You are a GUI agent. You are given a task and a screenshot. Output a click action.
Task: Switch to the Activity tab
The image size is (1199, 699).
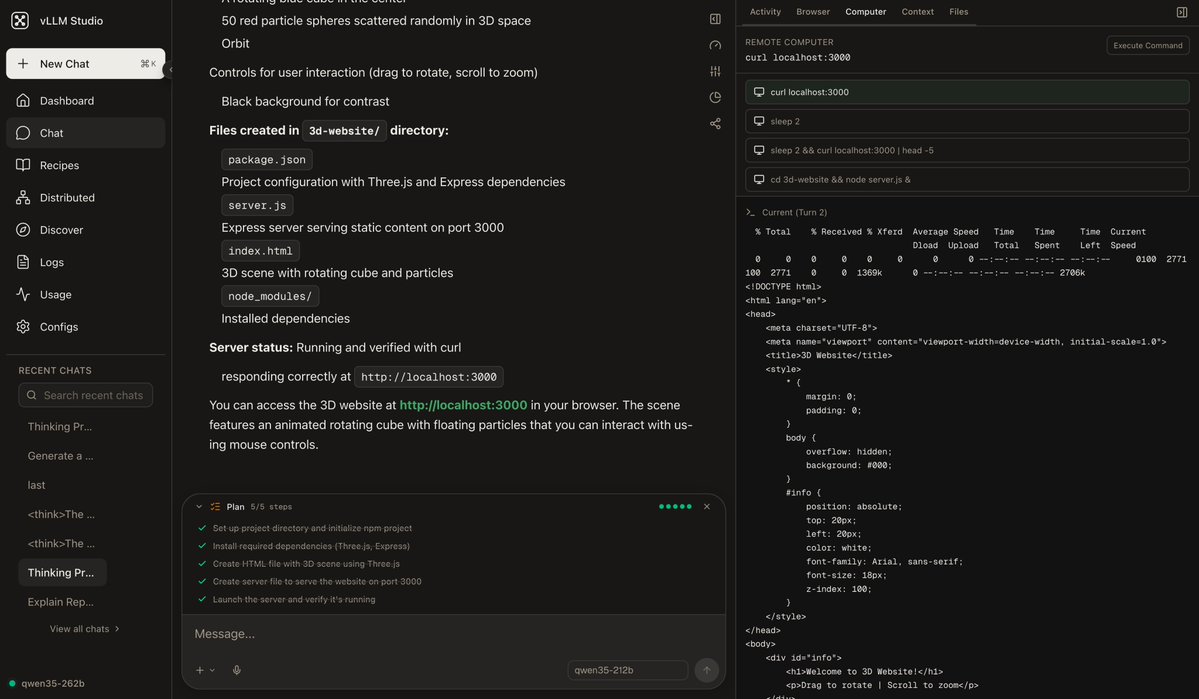click(x=765, y=11)
